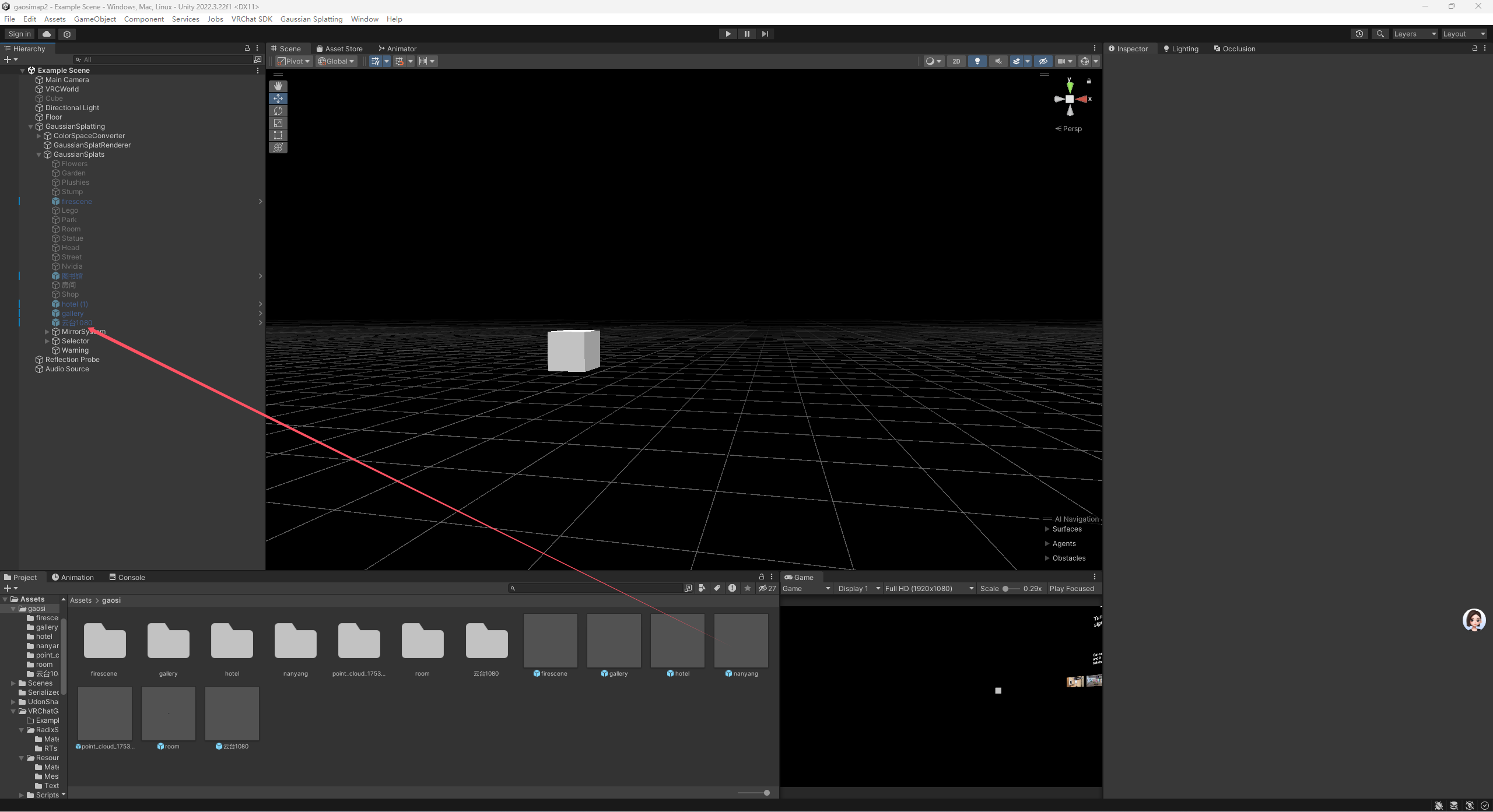Click the cloud services icon
The width and height of the screenshot is (1493, 812).
(47, 34)
